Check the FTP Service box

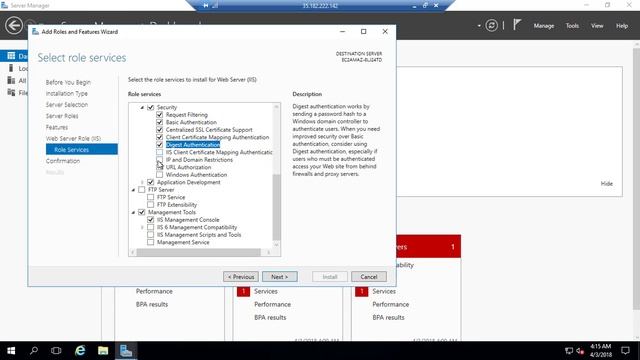[151, 197]
